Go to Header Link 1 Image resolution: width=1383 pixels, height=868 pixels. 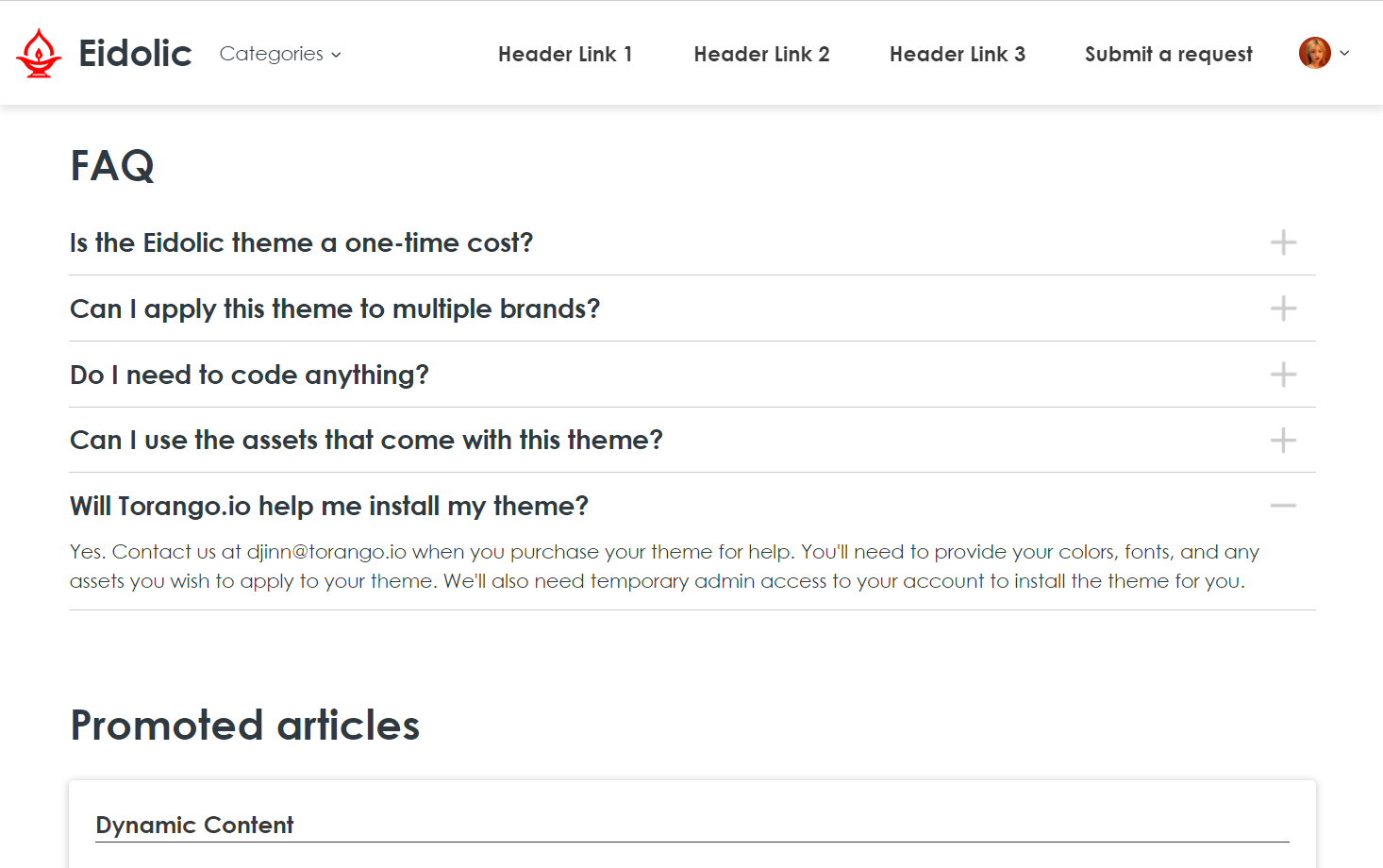point(564,55)
